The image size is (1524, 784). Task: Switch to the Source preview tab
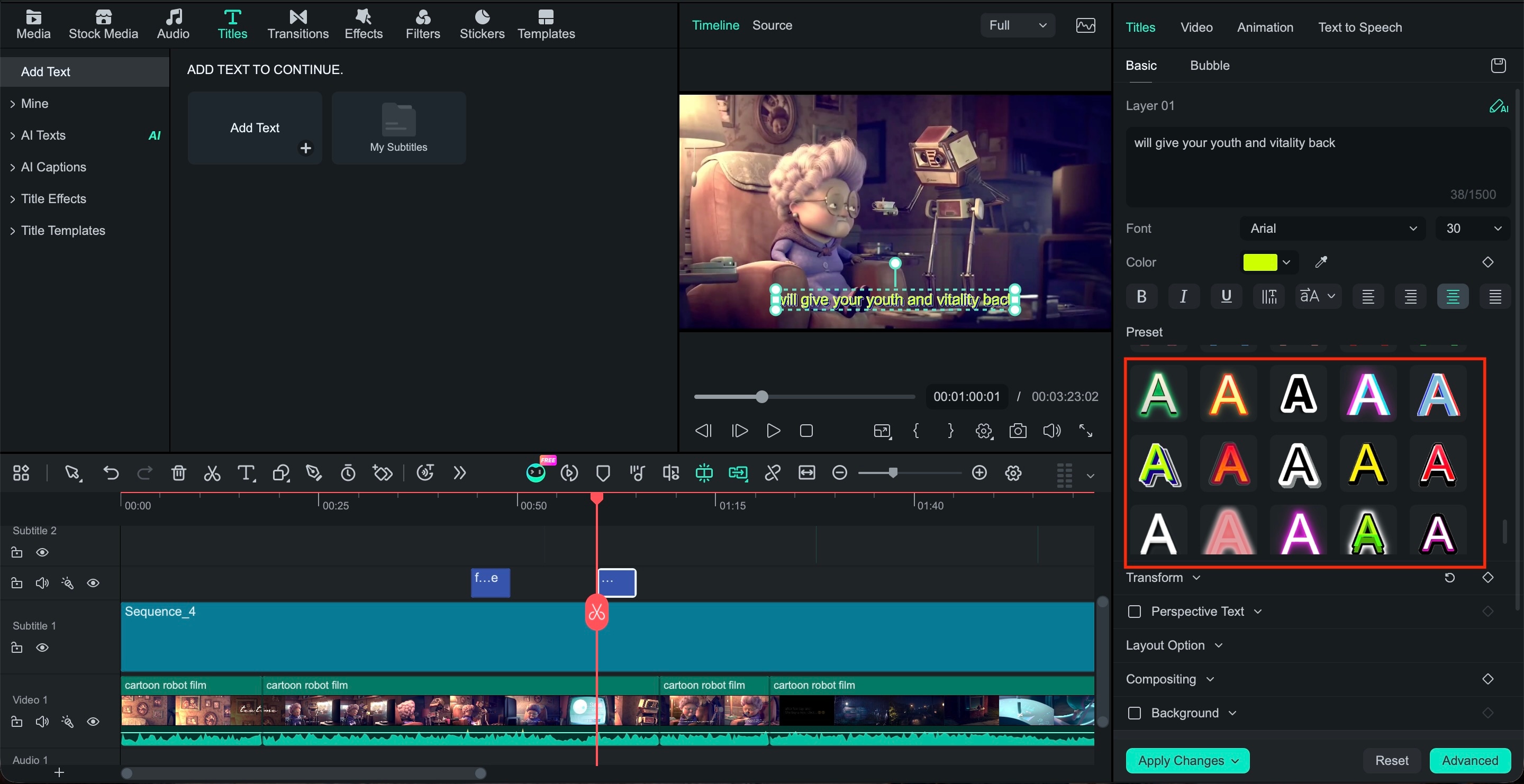click(772, 25)
